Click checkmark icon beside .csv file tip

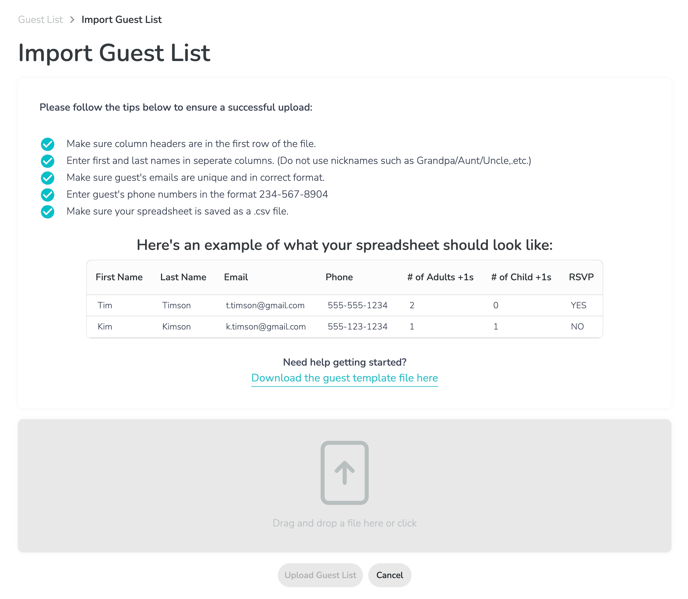click(x=47, y=212)
